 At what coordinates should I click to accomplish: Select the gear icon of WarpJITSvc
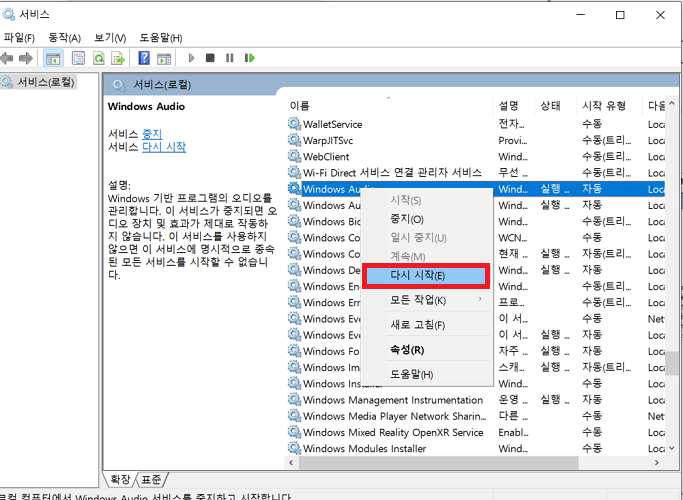point(294,140)
